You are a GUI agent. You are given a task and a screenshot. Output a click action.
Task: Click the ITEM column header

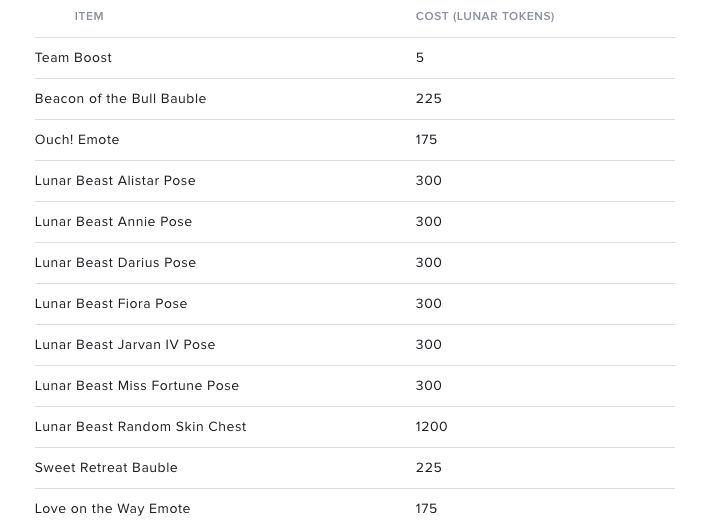[x=89, y=16]
